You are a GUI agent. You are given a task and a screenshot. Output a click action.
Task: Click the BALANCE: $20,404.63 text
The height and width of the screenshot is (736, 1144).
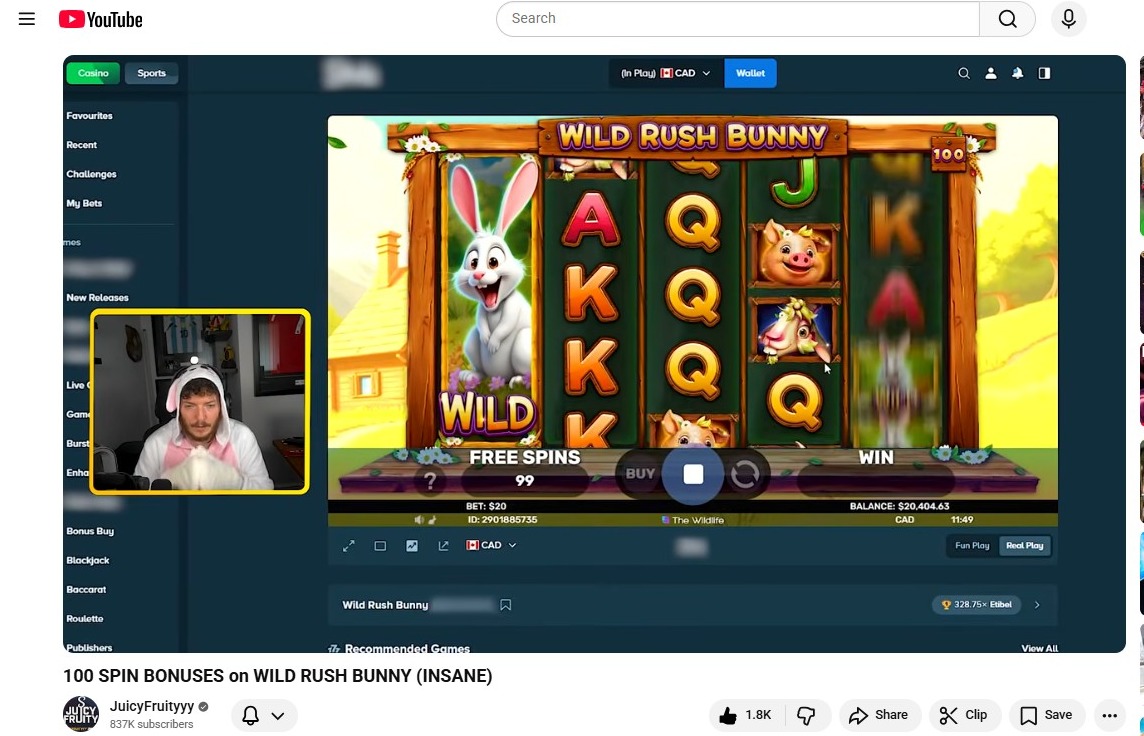click(899, 505)
